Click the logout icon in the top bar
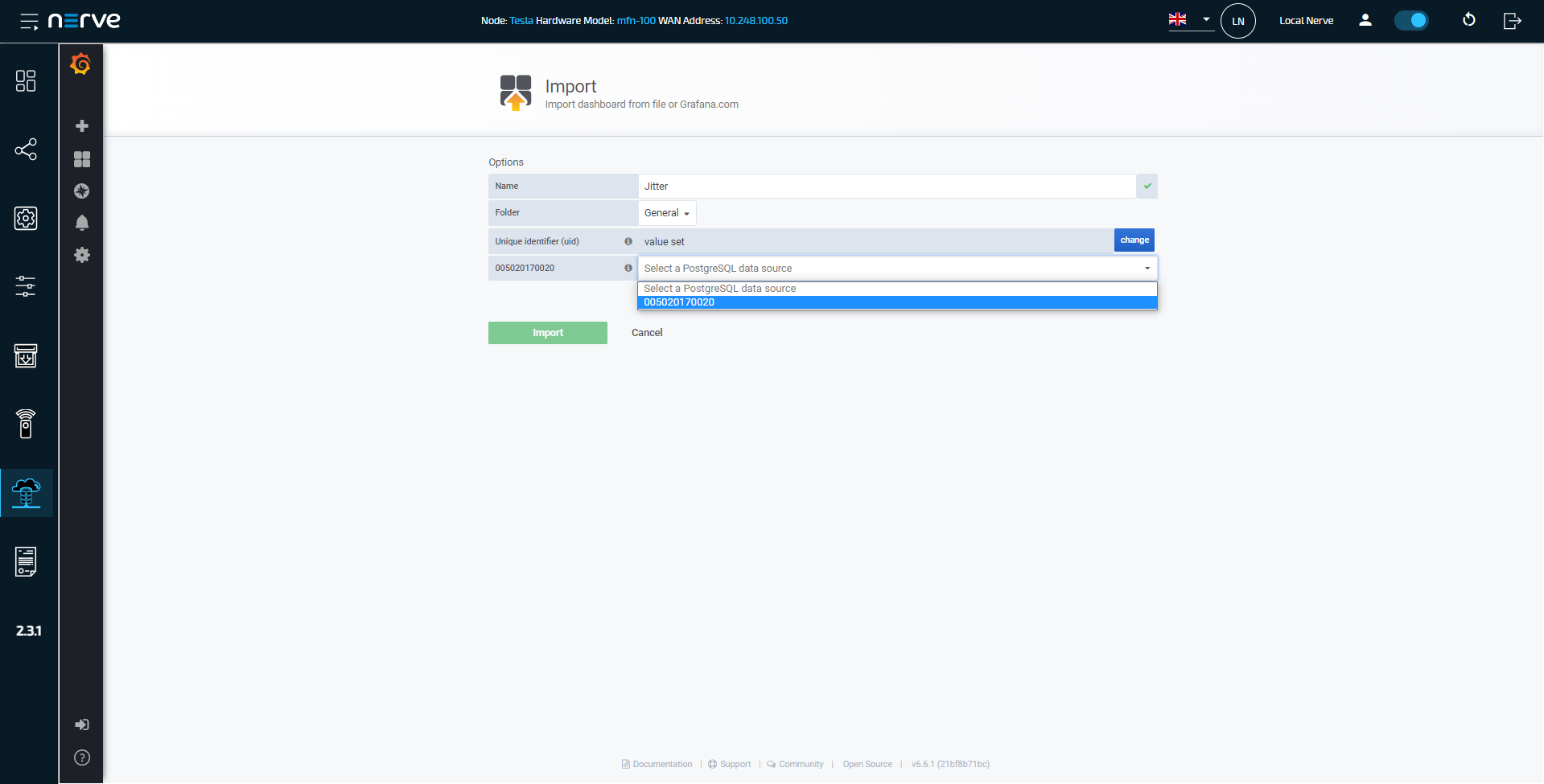 pos(1512,20)
